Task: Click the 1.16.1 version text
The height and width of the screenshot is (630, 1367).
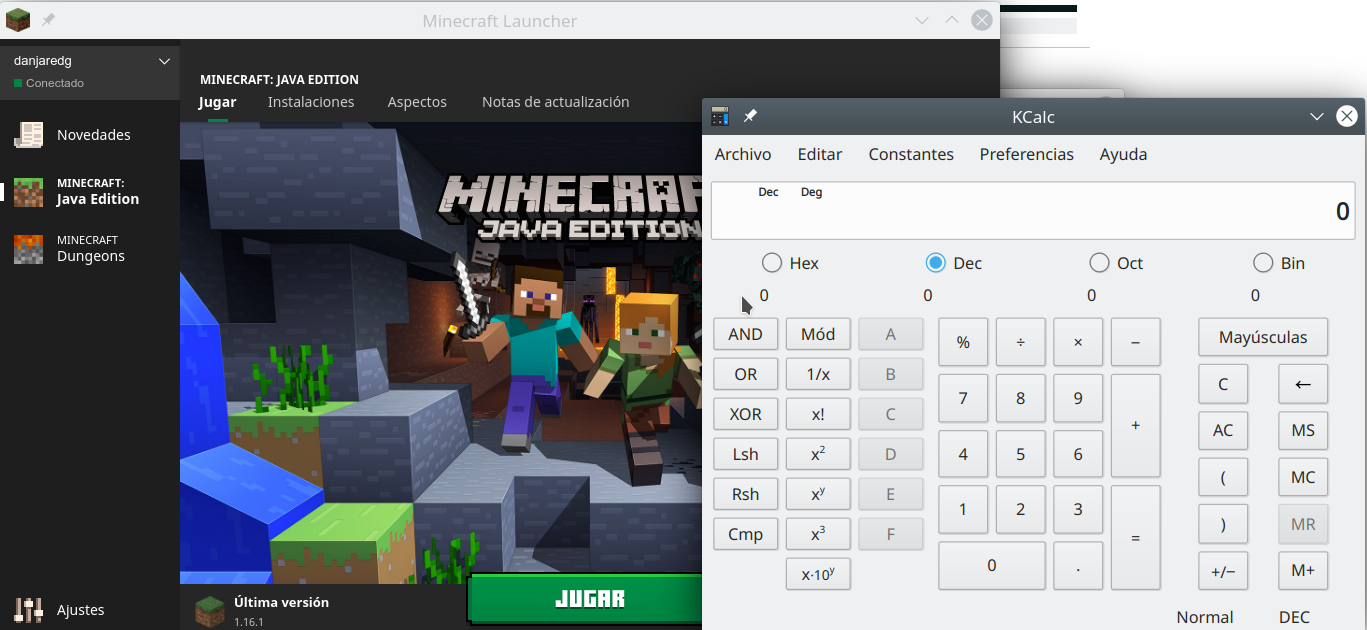Action: (248, 622)
